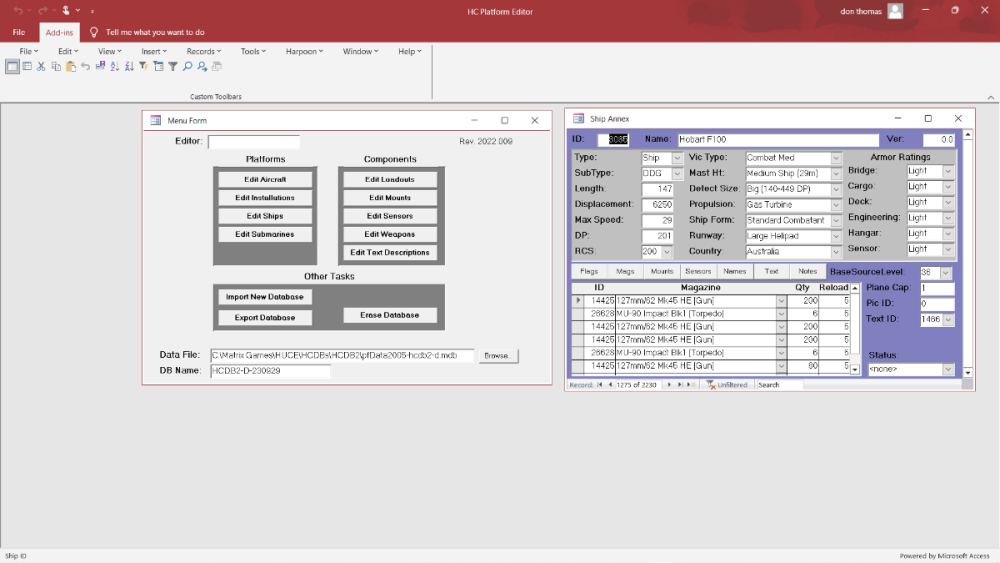The image size is (1000, 563).
Task: Open the Hangar armor rating dropdown
Action: pos(948,233)
